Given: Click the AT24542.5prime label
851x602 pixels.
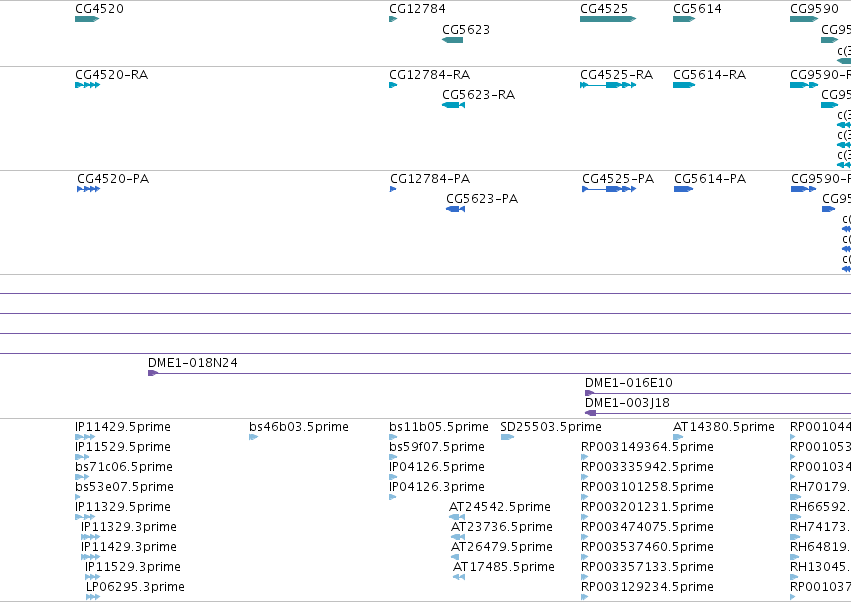Looking at the screenshot, I should pyautogui.click(x=500, y=506).
